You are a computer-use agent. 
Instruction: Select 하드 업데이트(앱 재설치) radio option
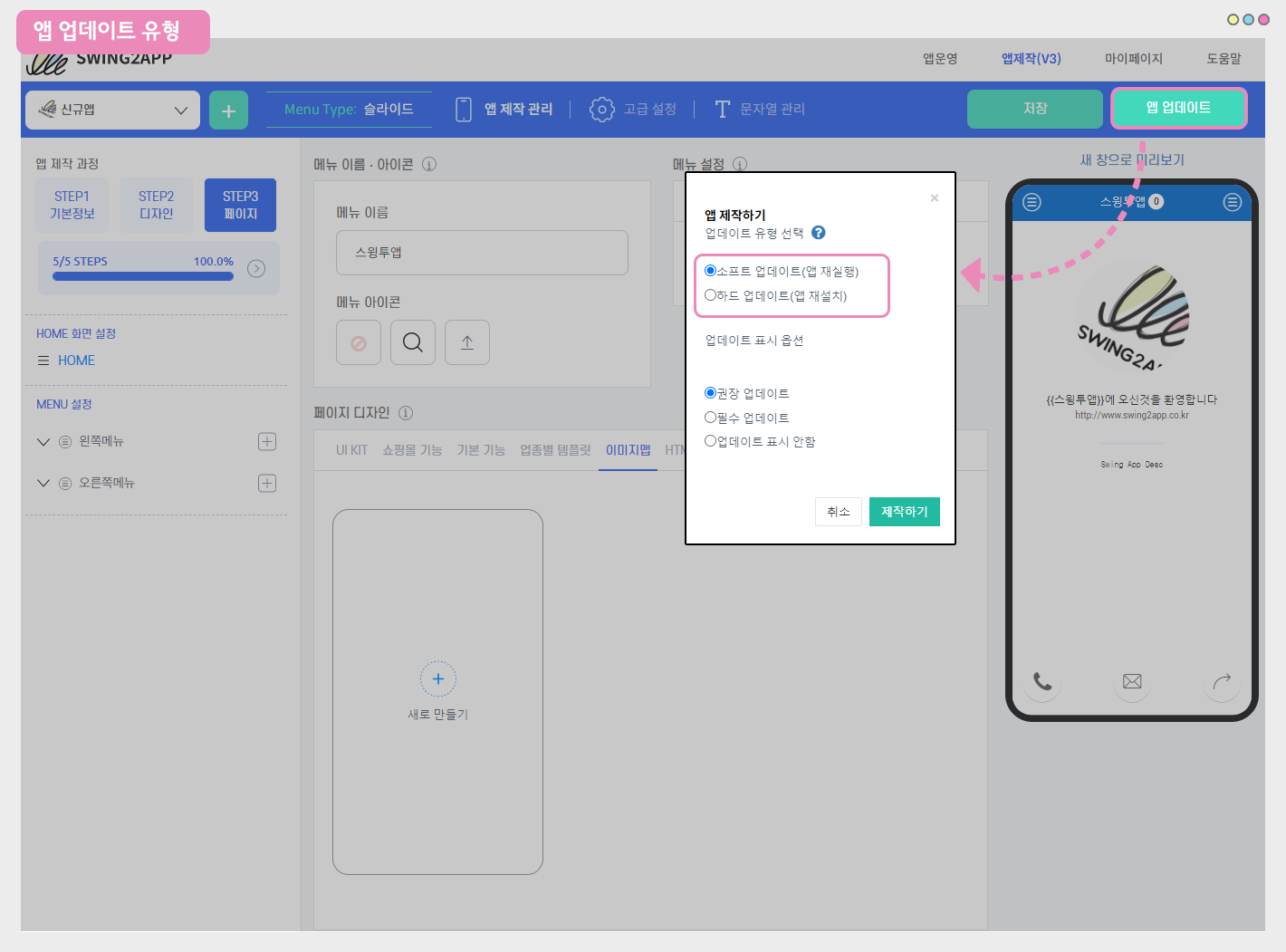(x=711, y=295)
